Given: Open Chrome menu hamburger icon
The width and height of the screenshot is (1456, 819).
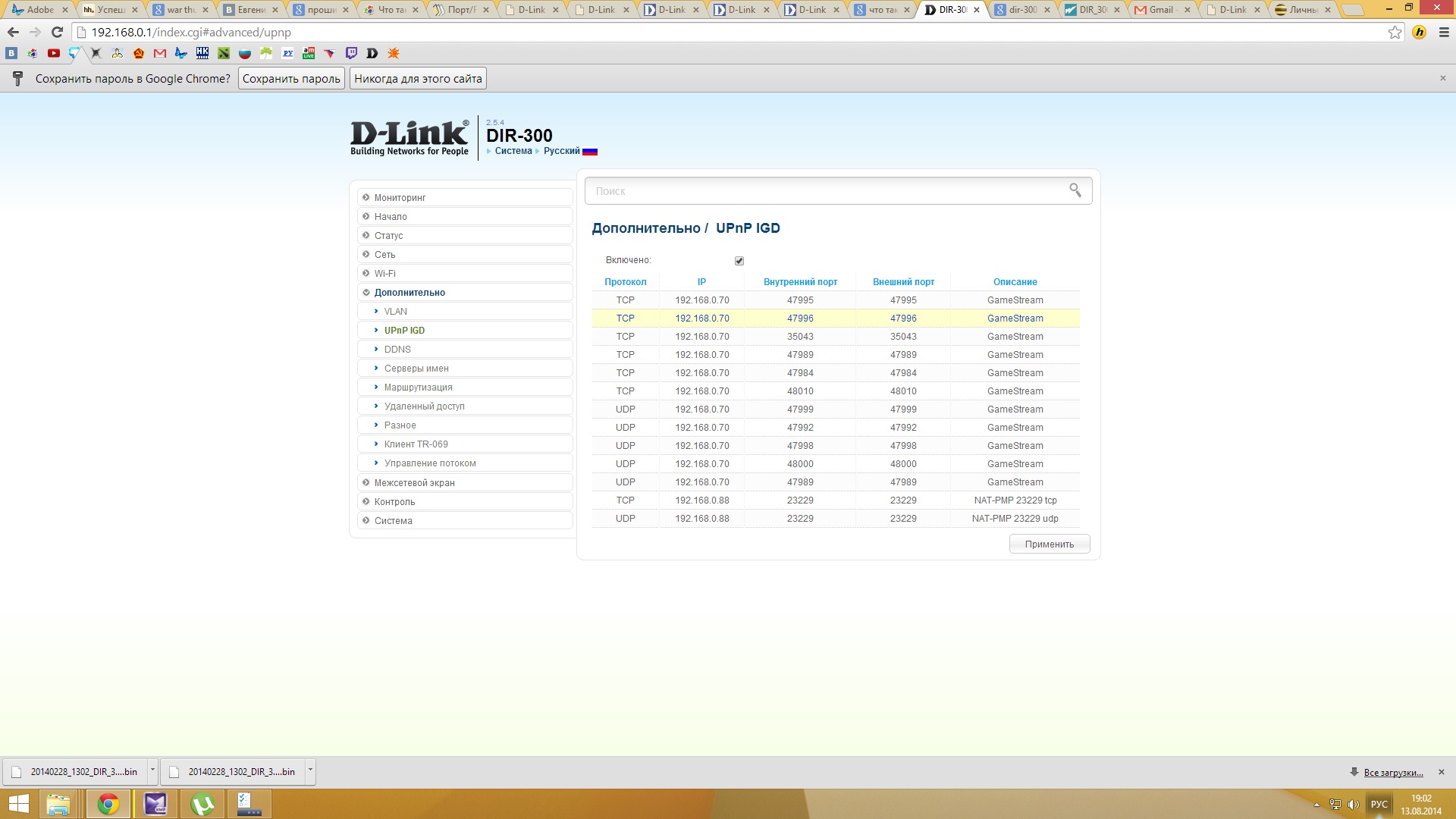Looking at the screenshot, I should pyautogui.click(x=1444, y=33).
